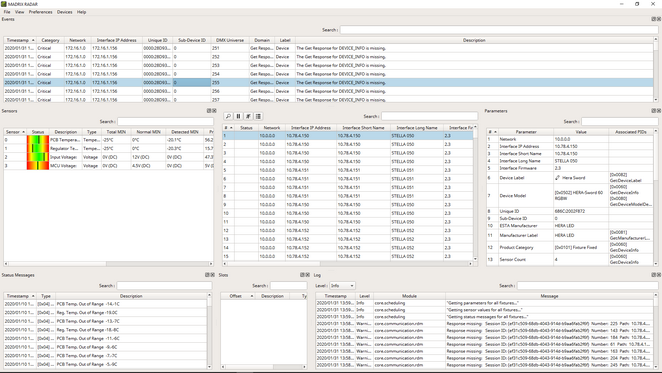Screen dimensions: 662x373
Task: Undock the Log panel
Action: tap(654, 275)
